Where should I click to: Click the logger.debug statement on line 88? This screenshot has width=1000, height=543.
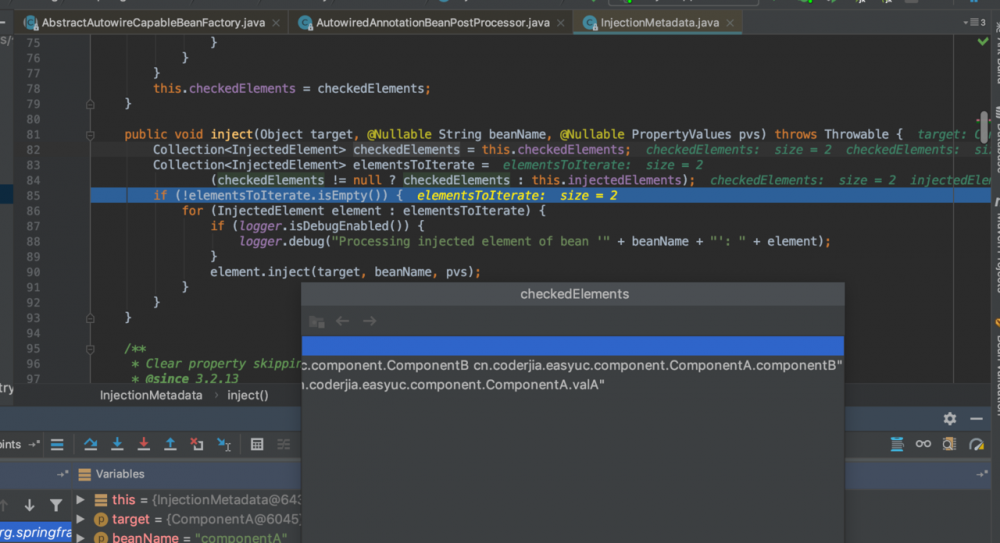(535, 242)
